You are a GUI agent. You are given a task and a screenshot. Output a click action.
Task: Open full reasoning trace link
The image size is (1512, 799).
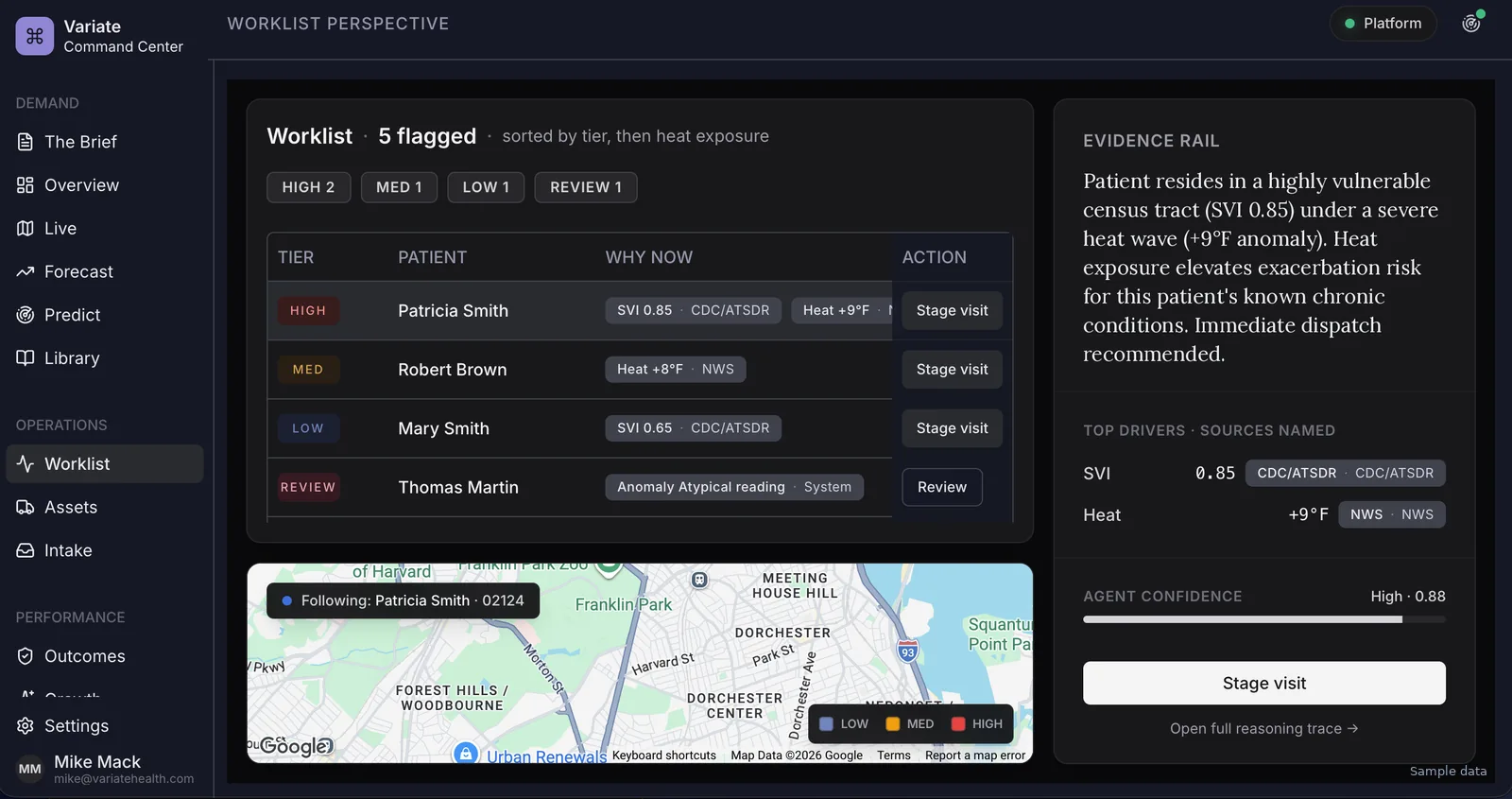(x=1264, y=729)
